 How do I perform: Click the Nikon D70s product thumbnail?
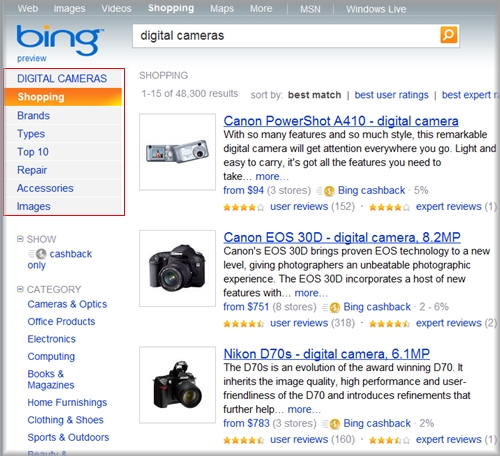177,385
